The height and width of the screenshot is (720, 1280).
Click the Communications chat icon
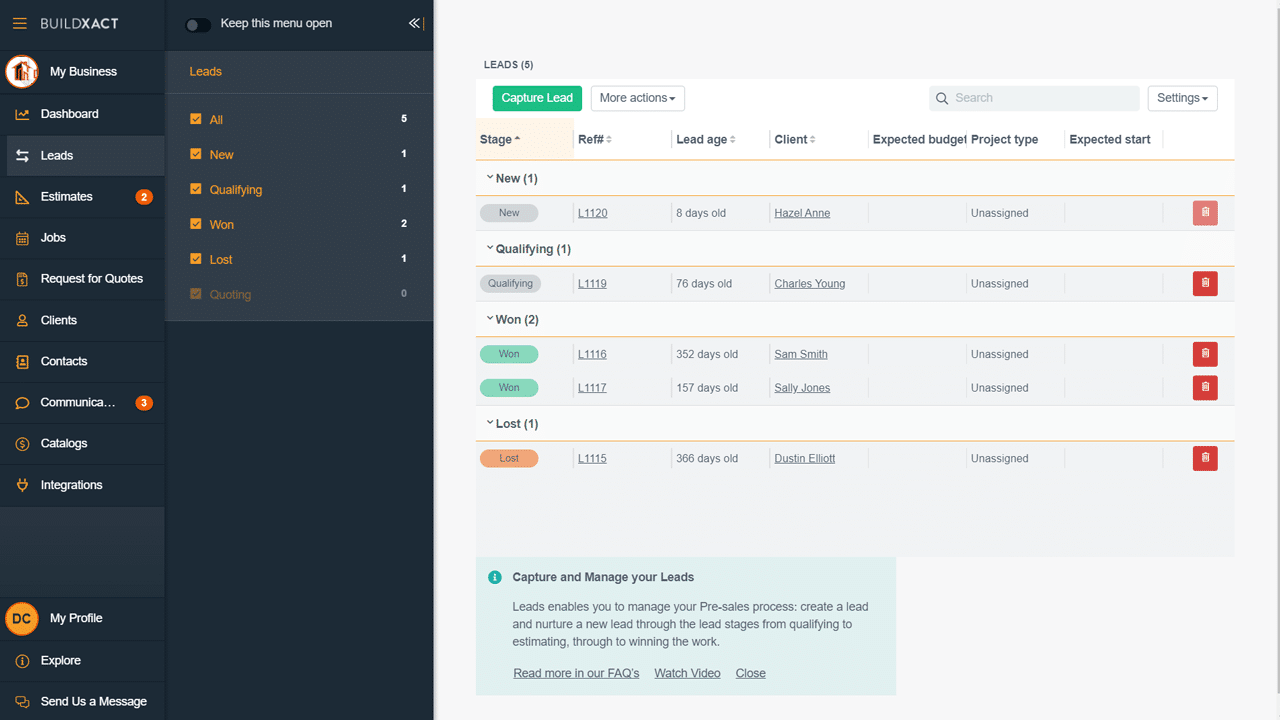tap(22, 402)
